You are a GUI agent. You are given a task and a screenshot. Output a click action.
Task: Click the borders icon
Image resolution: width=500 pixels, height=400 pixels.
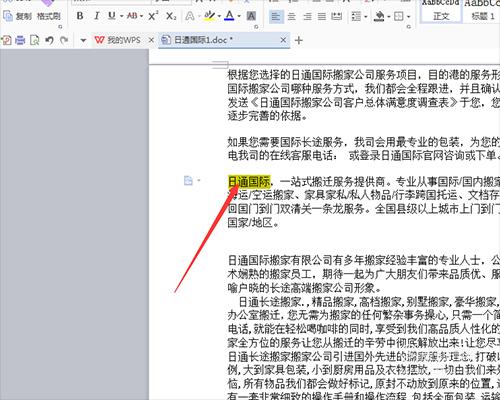coord(399,16)
